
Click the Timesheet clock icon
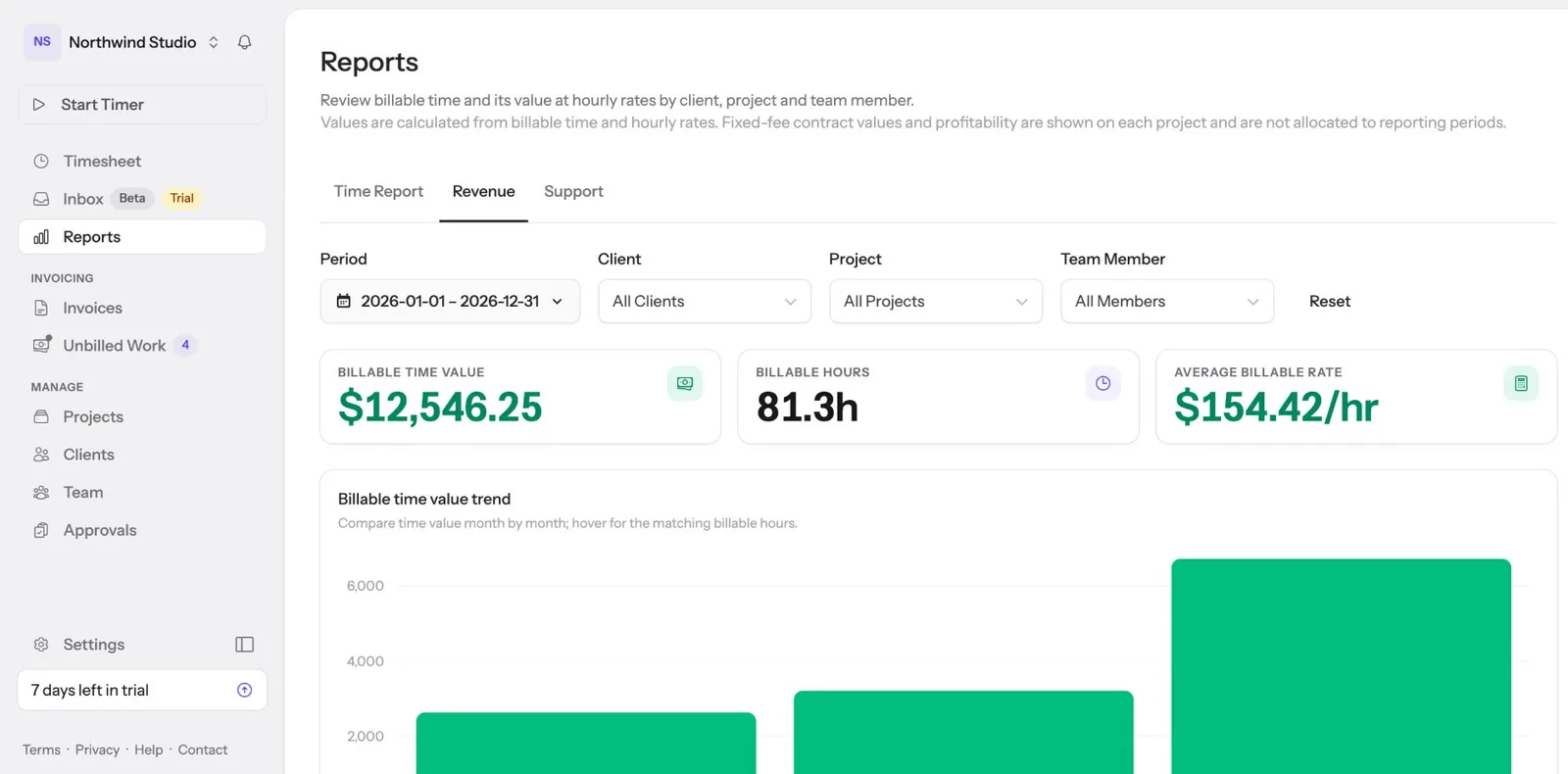click(41, 161)
